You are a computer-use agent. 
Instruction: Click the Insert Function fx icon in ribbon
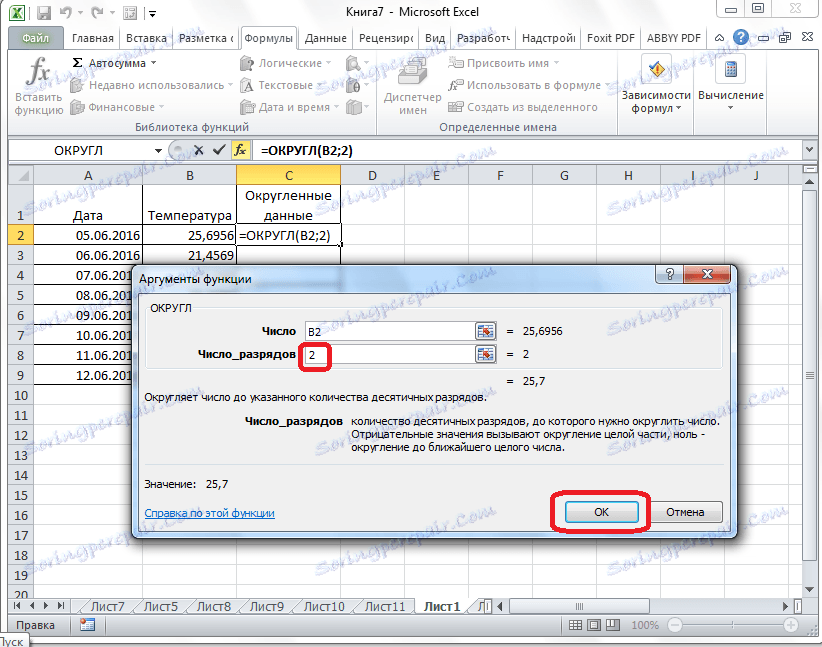coord(38,71)
